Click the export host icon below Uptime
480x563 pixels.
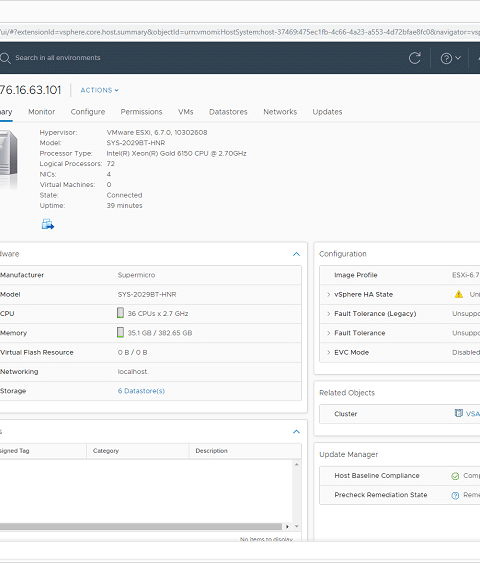point(47,224)
